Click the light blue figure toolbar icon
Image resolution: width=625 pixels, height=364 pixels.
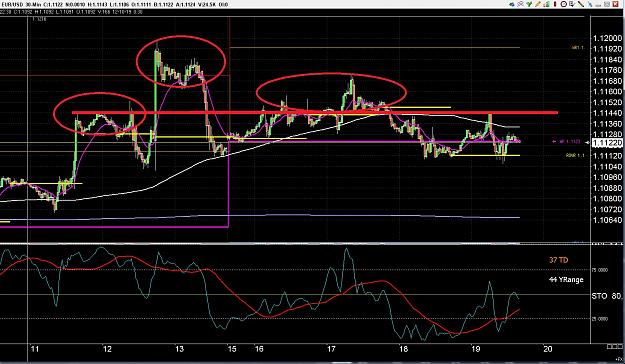point(590,4)
